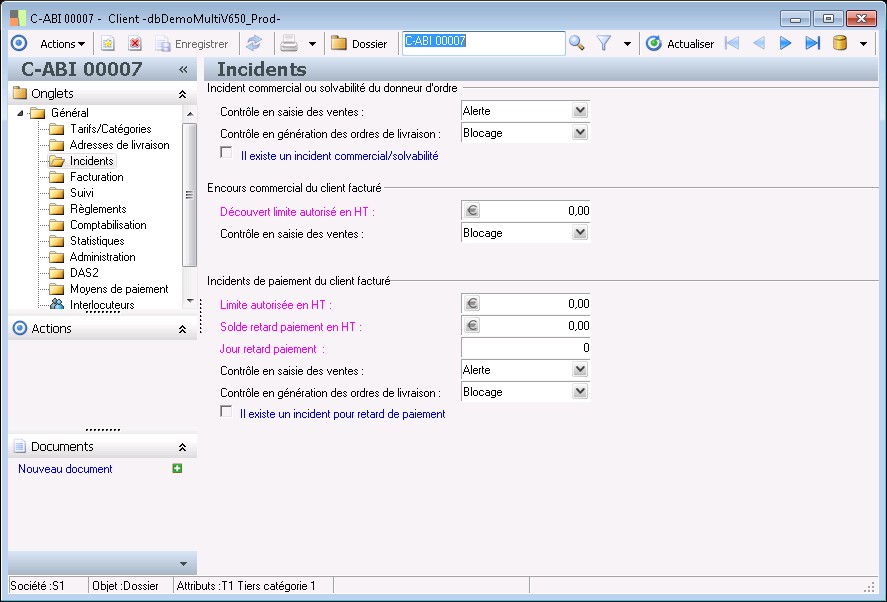
Task: Open Statistiques tree item
Action: (97, 241)
